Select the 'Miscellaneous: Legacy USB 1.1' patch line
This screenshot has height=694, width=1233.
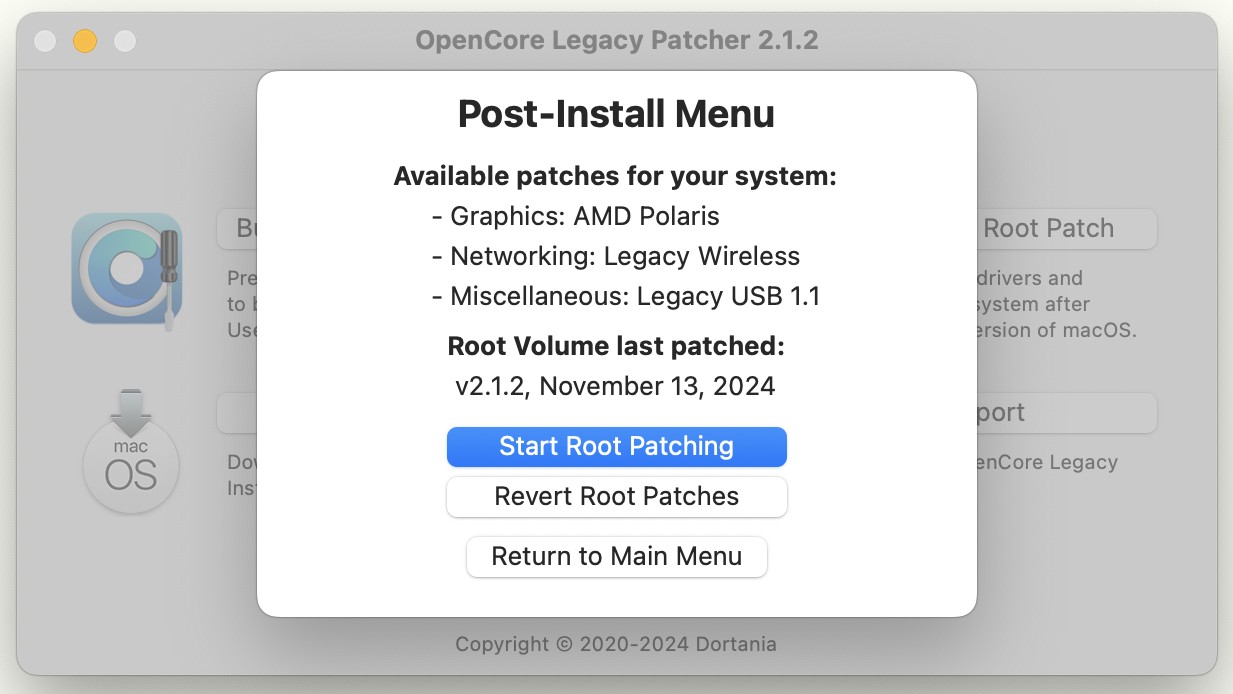pos(626,297)
